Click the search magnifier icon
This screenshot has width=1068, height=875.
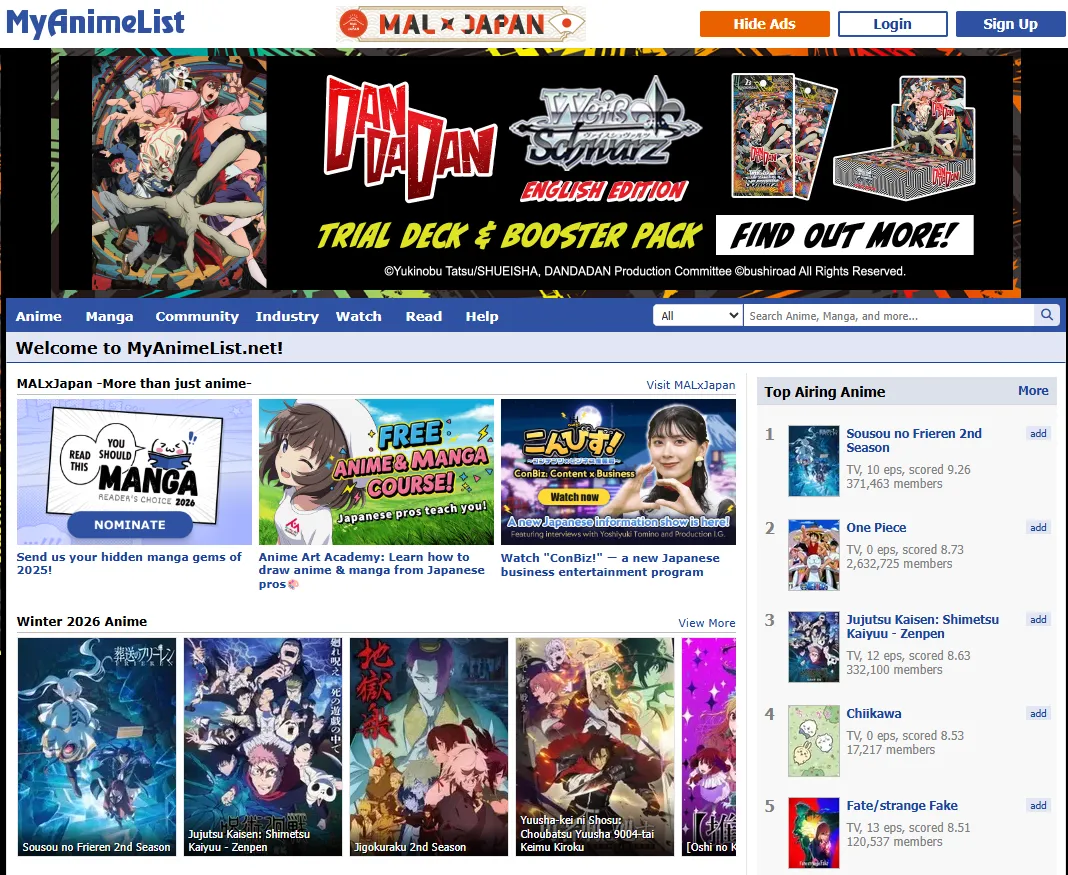(1047, 316)
